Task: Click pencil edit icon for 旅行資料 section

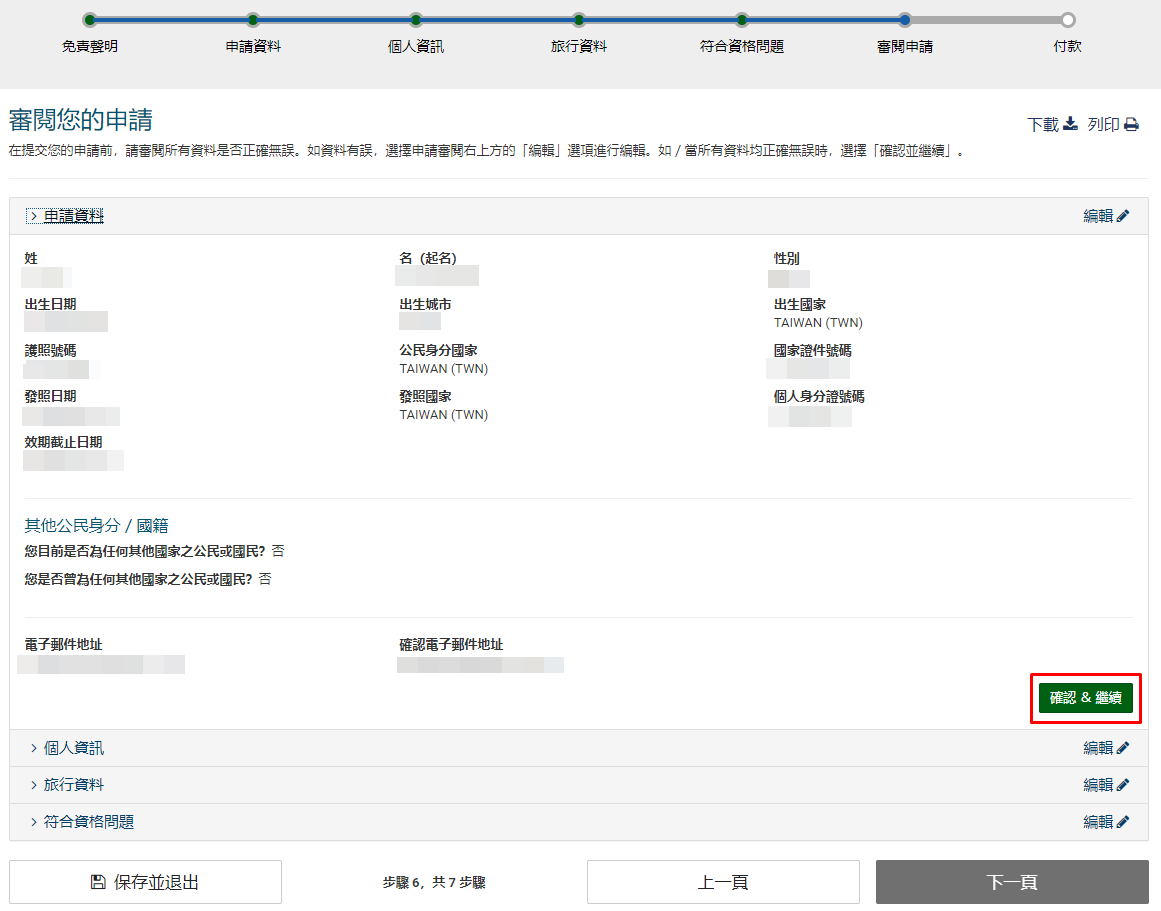Action: click(x=1123, y=785)
